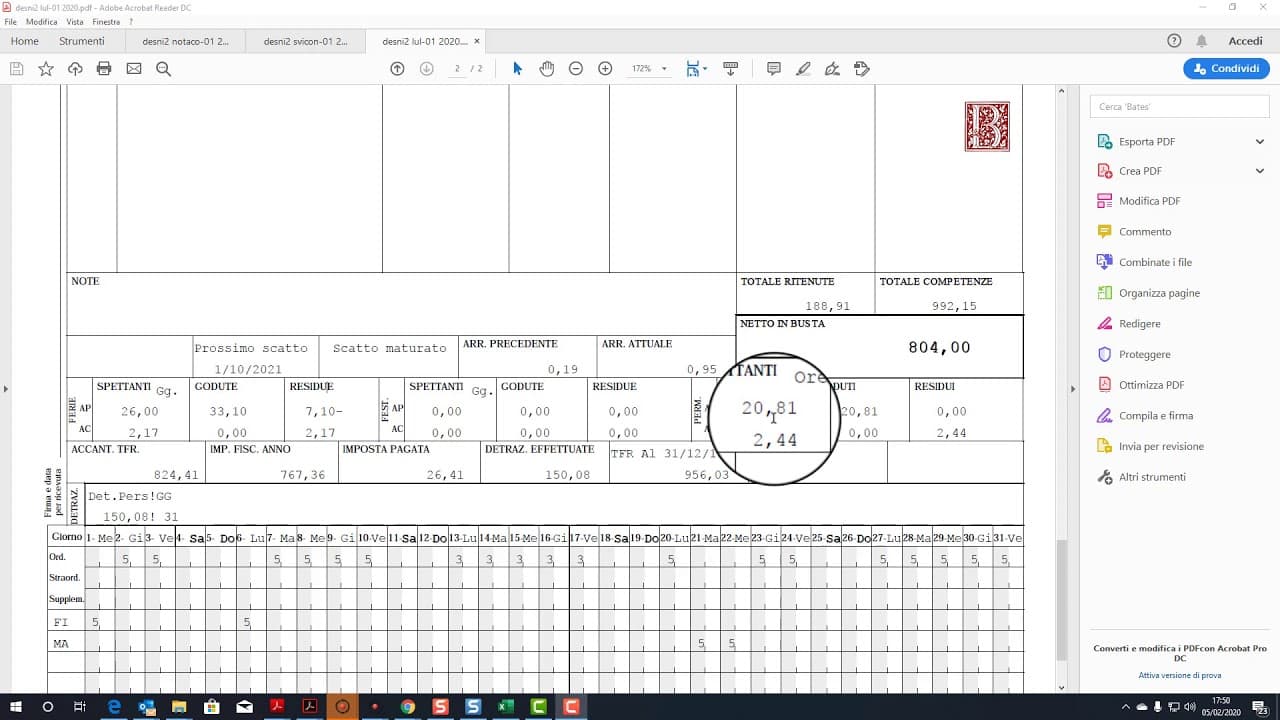
Task: Expand the Crea PDF chevron
Action: tap(1260, 171)
